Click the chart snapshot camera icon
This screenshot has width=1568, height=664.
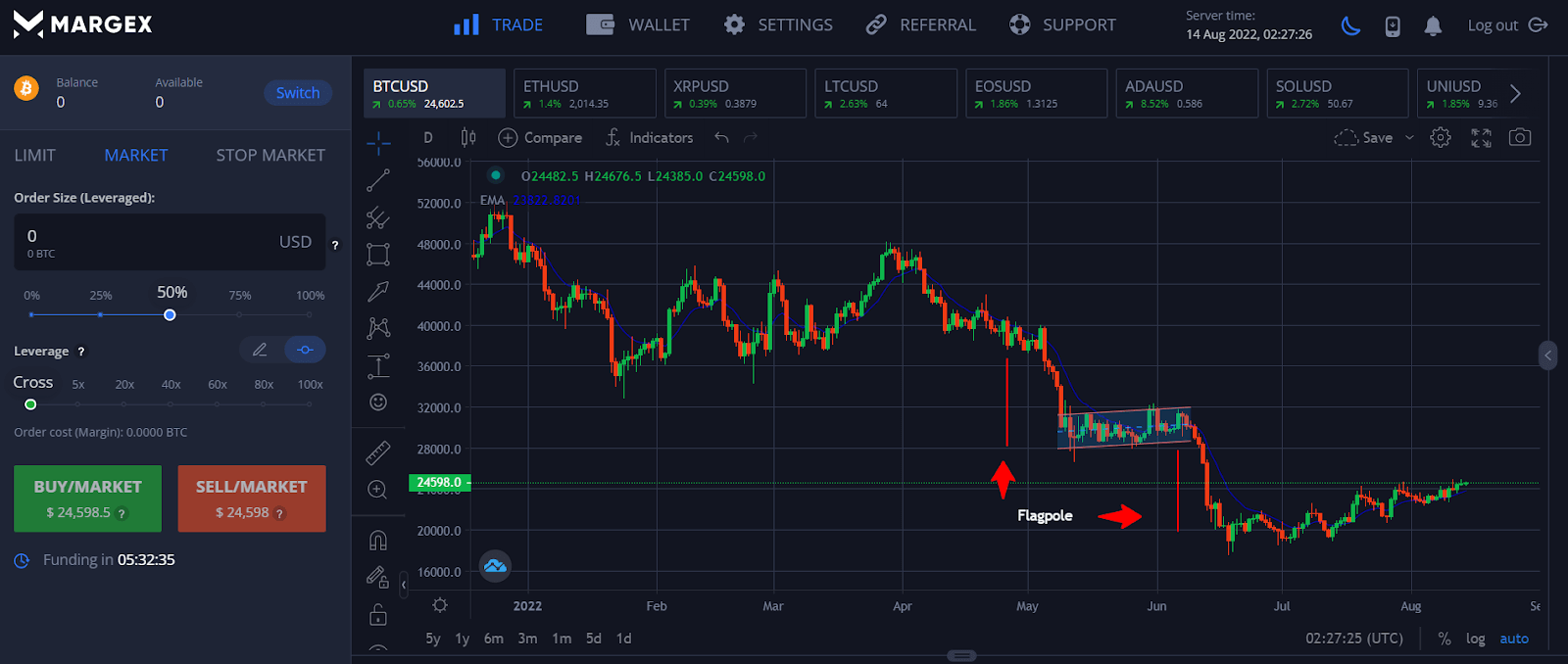coord(1519,138)
